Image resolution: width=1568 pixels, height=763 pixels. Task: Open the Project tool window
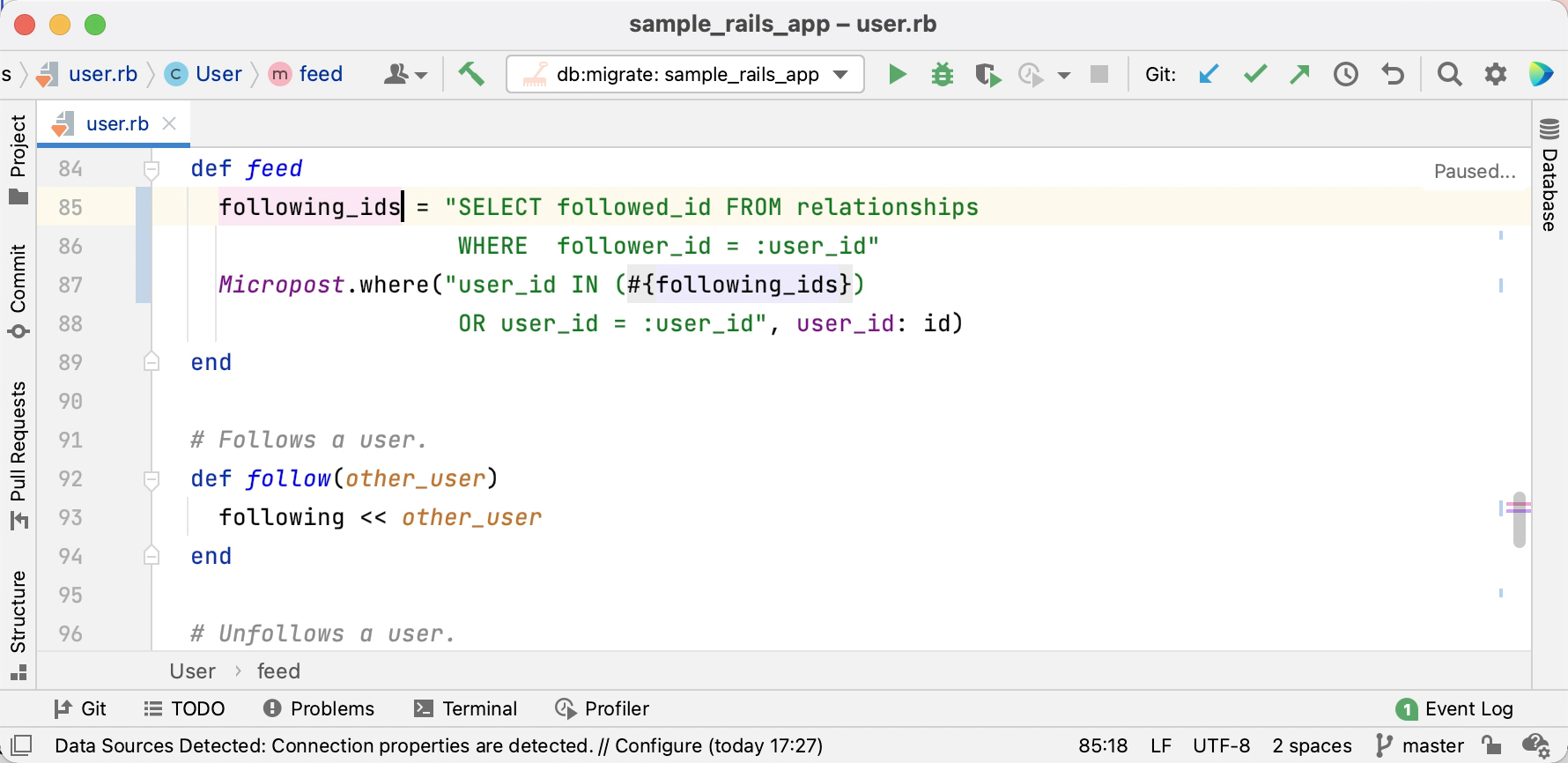[18, 159]
